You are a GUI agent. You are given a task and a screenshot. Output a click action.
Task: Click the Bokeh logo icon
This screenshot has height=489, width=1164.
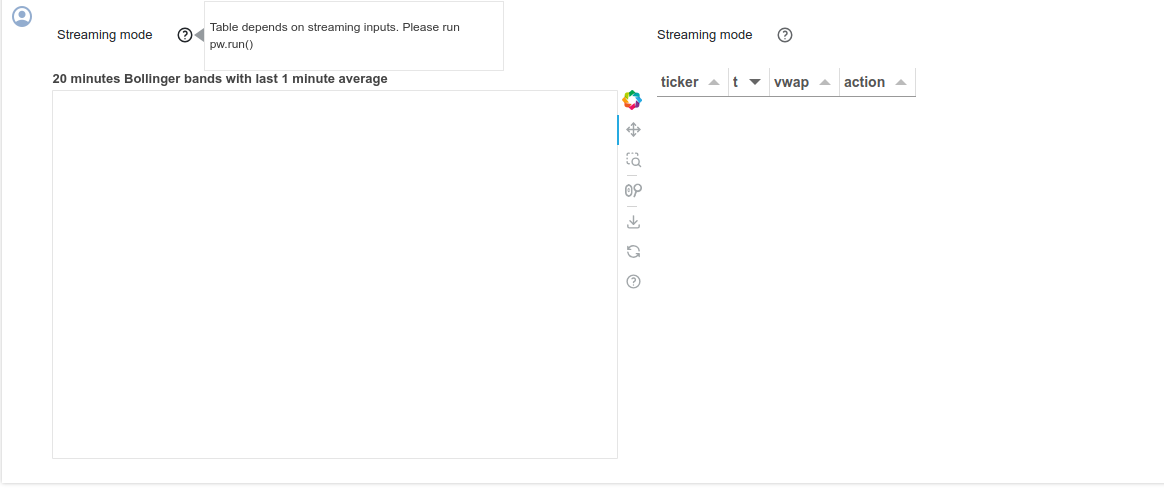pyautogui.click(x=632, y=99)
